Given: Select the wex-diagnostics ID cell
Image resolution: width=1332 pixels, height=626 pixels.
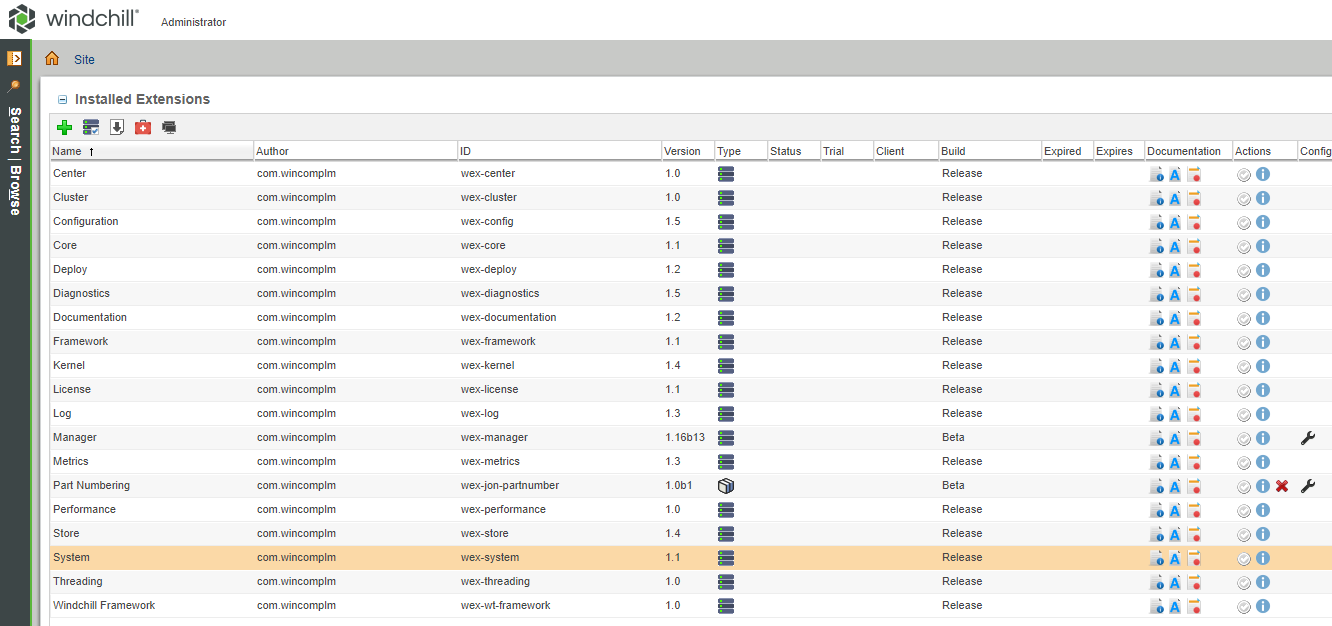Looking at the screenshot, I should click(500, 294).
